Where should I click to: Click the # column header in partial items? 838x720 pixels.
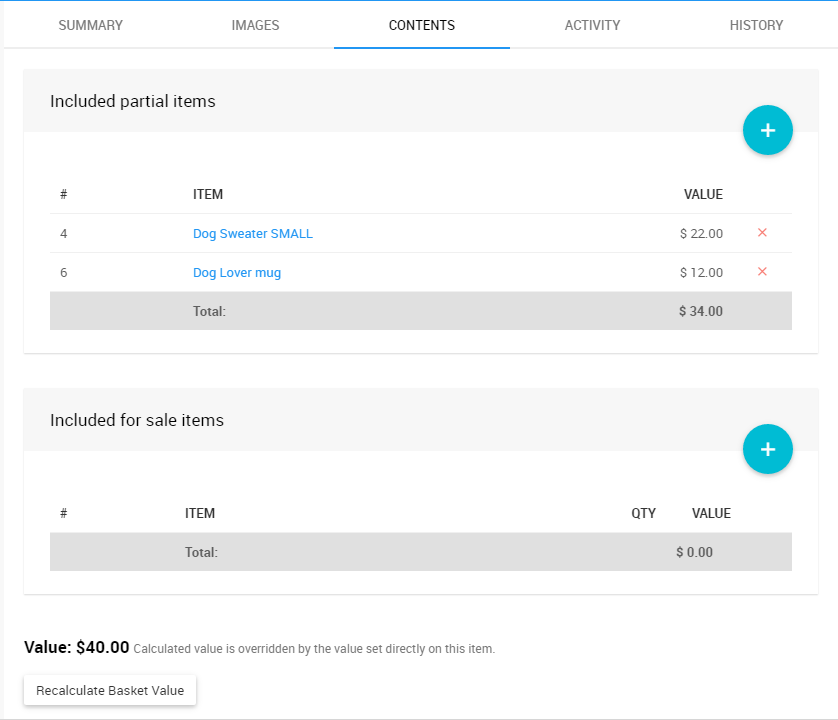click(63, 194)
